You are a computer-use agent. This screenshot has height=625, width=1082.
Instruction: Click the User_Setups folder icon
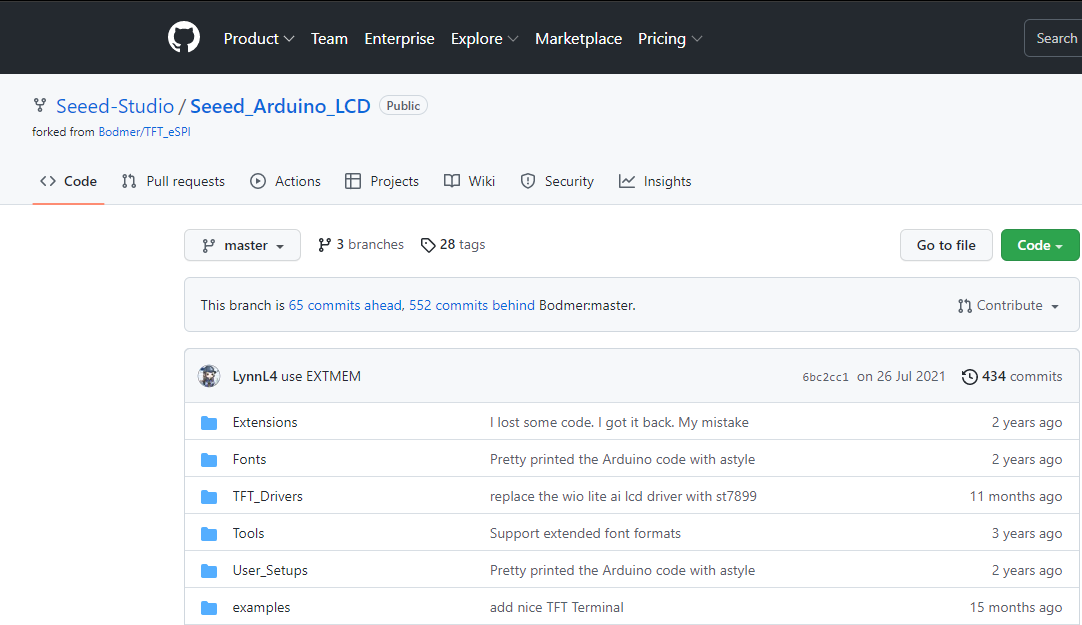pos(209,571)
